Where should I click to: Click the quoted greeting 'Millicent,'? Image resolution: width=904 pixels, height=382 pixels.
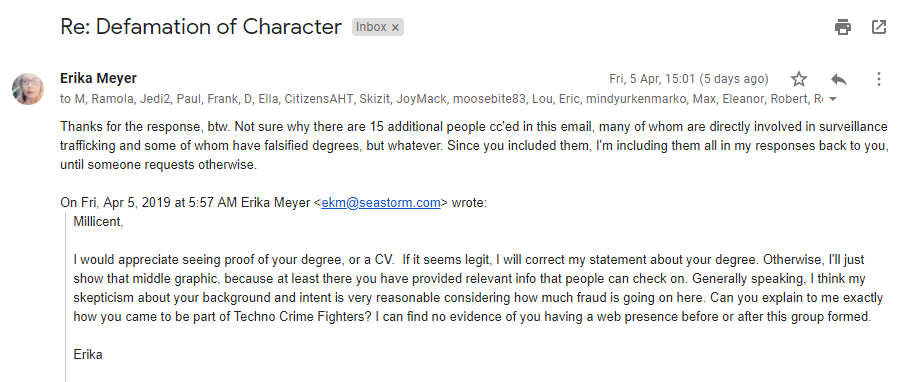[x=98, y=222]
